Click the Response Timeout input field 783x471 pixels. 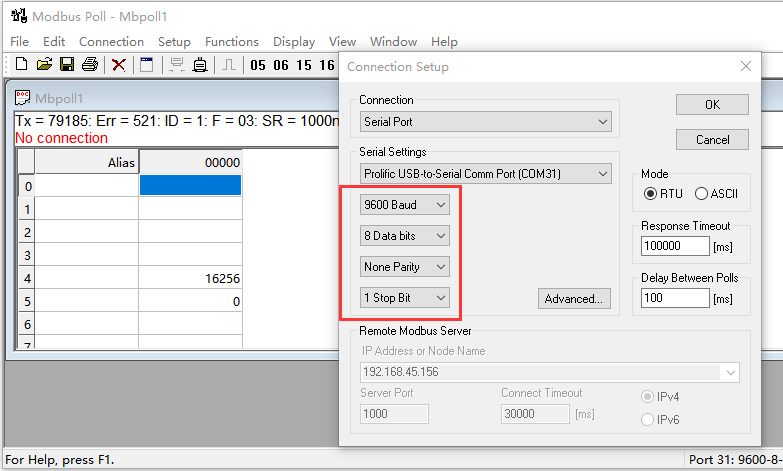click(674, 245)
